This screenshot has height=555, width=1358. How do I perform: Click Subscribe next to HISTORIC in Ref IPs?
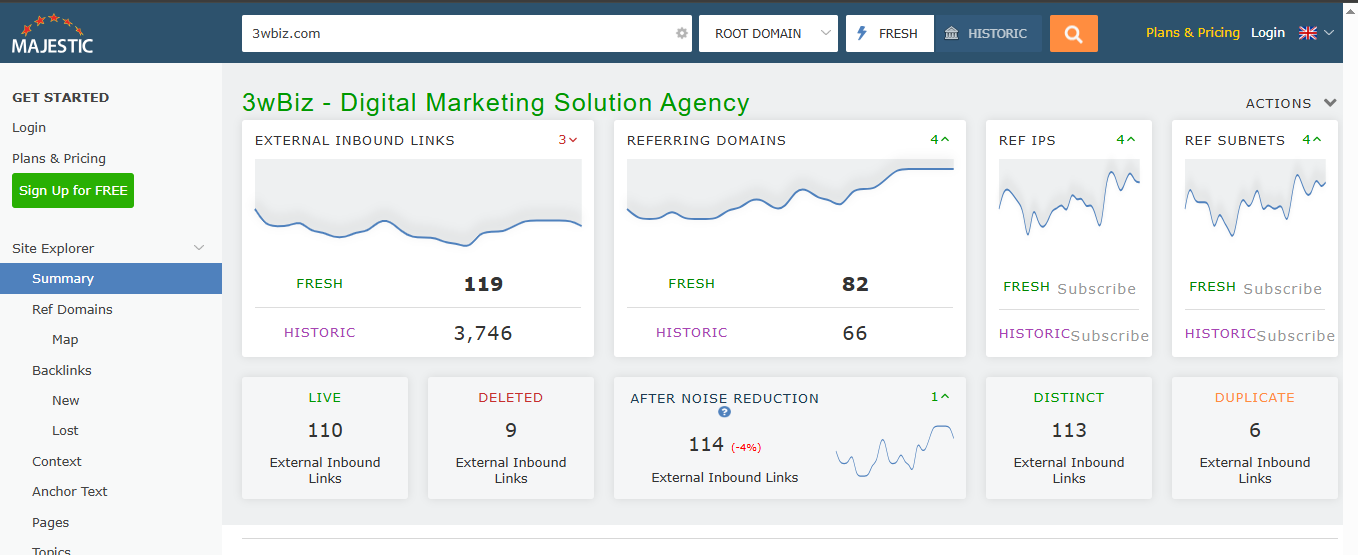1110,336
